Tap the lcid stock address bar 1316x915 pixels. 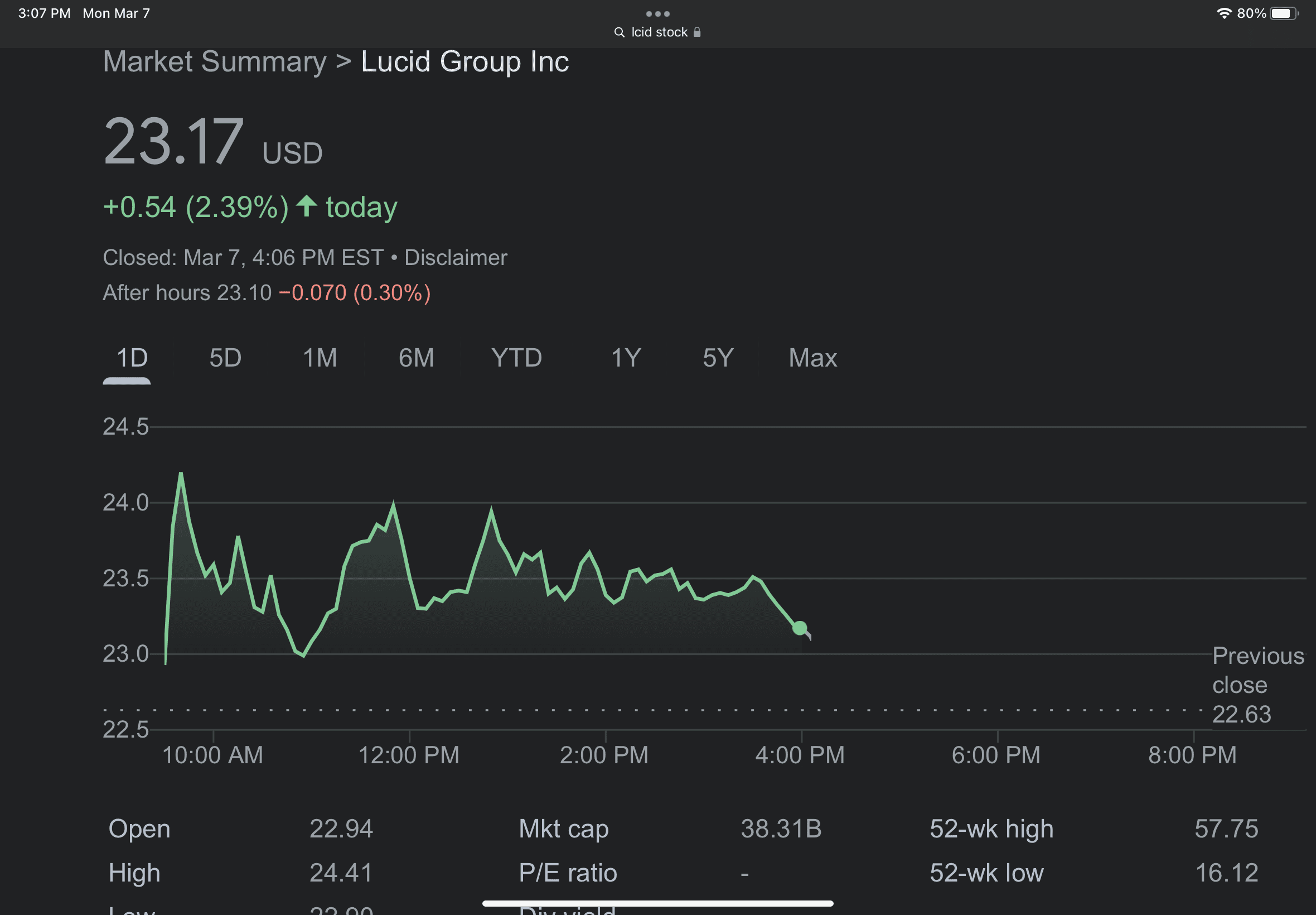tap(657, 32)
